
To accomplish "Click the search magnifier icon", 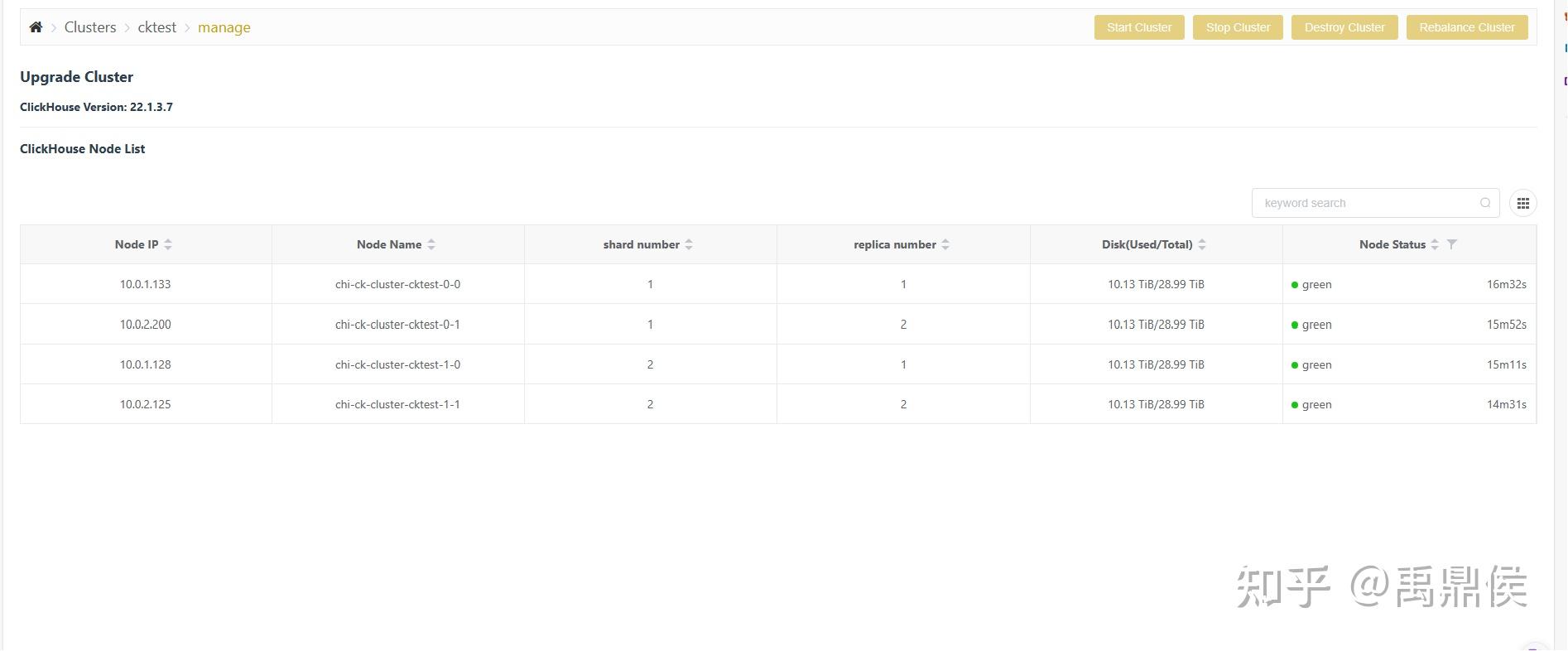I will pyautogui.click(x=1485, y=203).
